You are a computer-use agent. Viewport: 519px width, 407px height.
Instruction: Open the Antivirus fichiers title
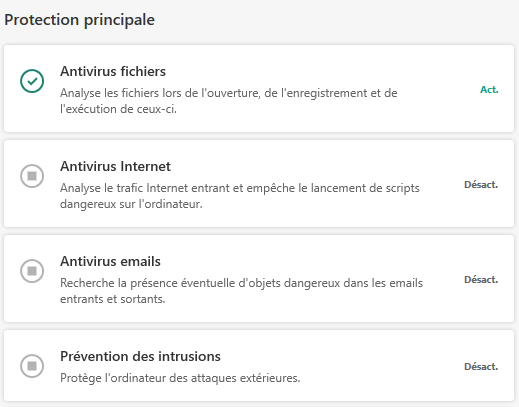pyautogui.click(x=113, y=71)
